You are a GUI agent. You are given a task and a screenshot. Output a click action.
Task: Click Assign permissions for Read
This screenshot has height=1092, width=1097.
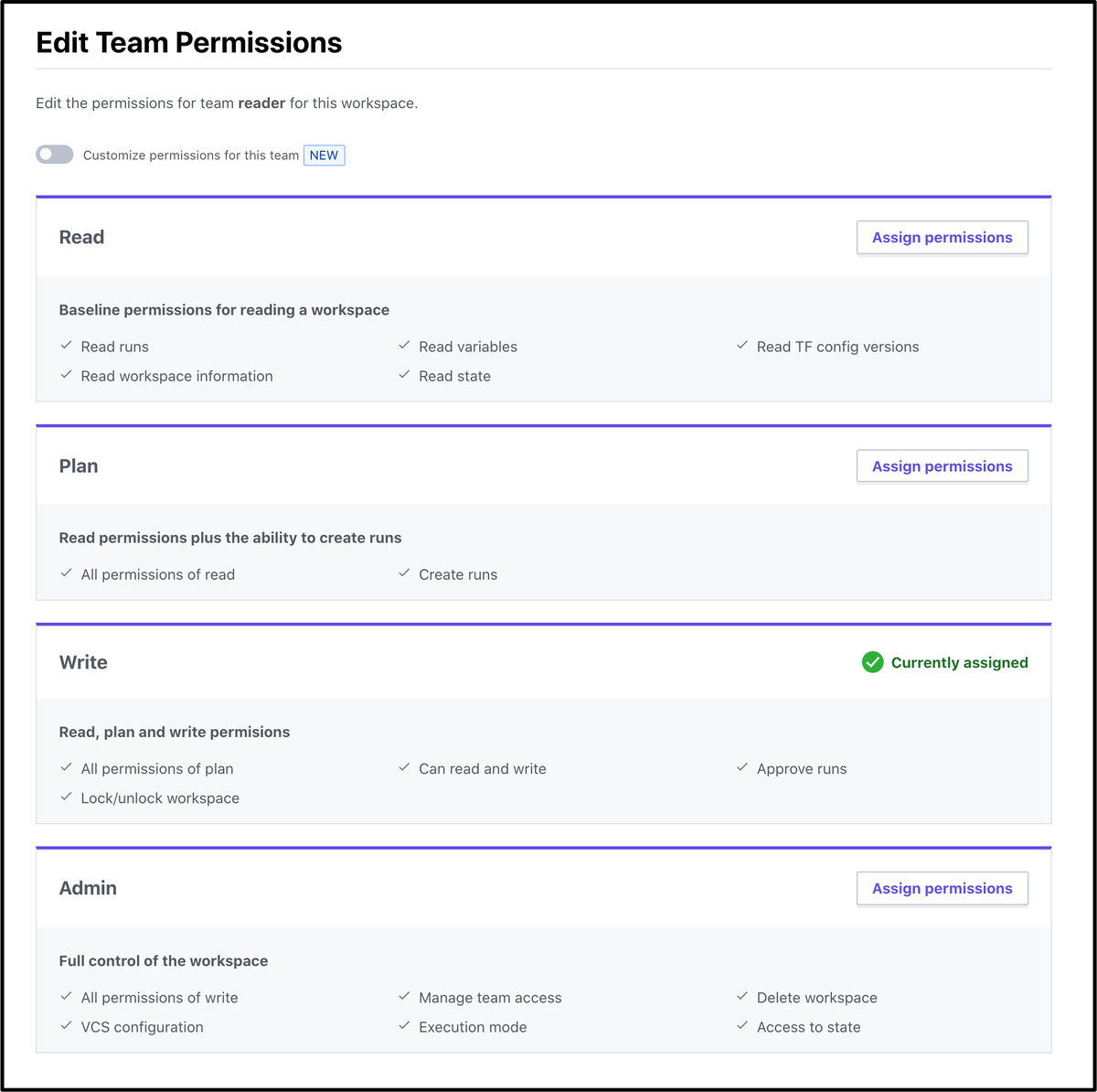pyautogui.click(x=942, y=238)
